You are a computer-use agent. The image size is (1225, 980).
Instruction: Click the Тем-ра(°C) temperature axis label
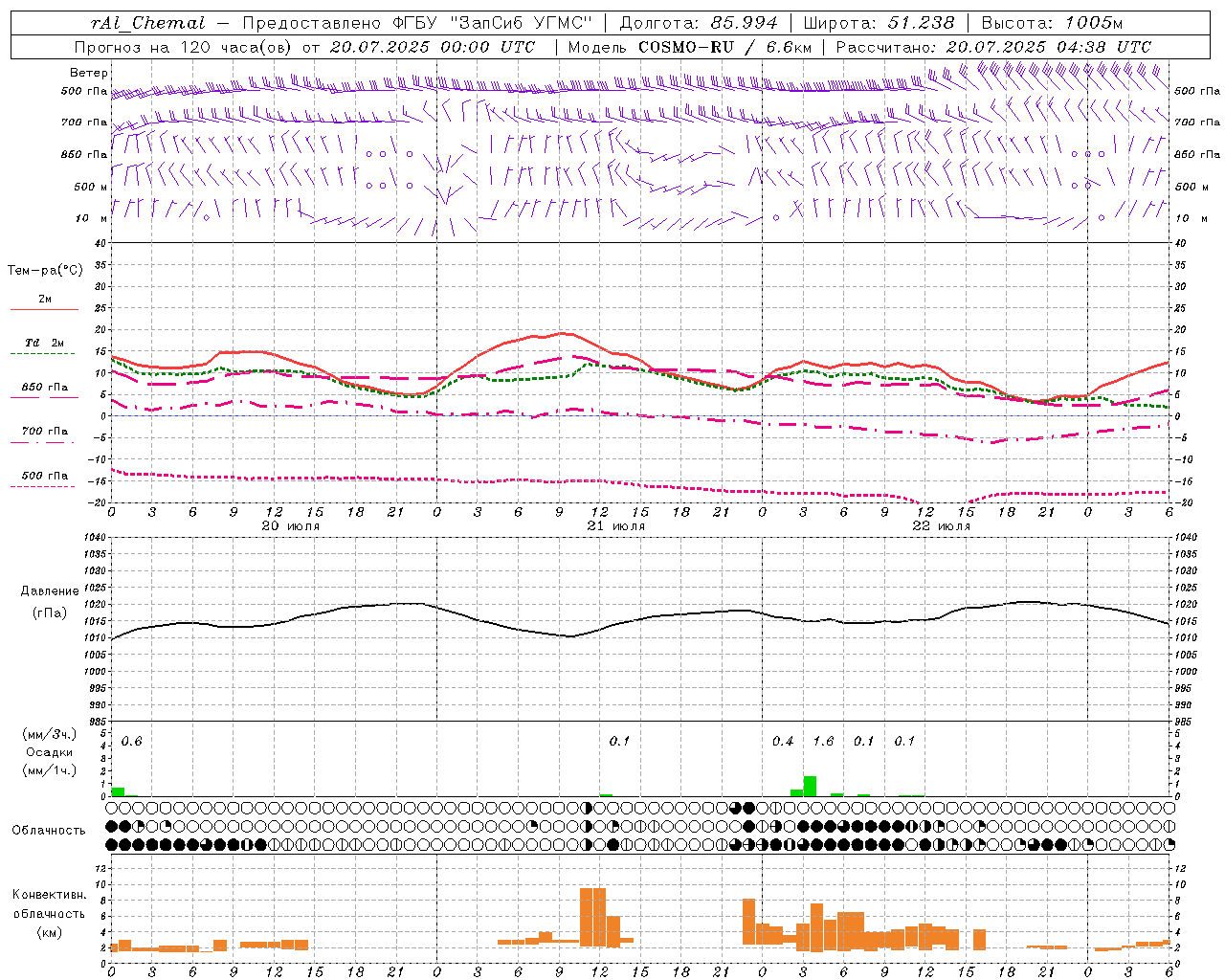point(45,271)
